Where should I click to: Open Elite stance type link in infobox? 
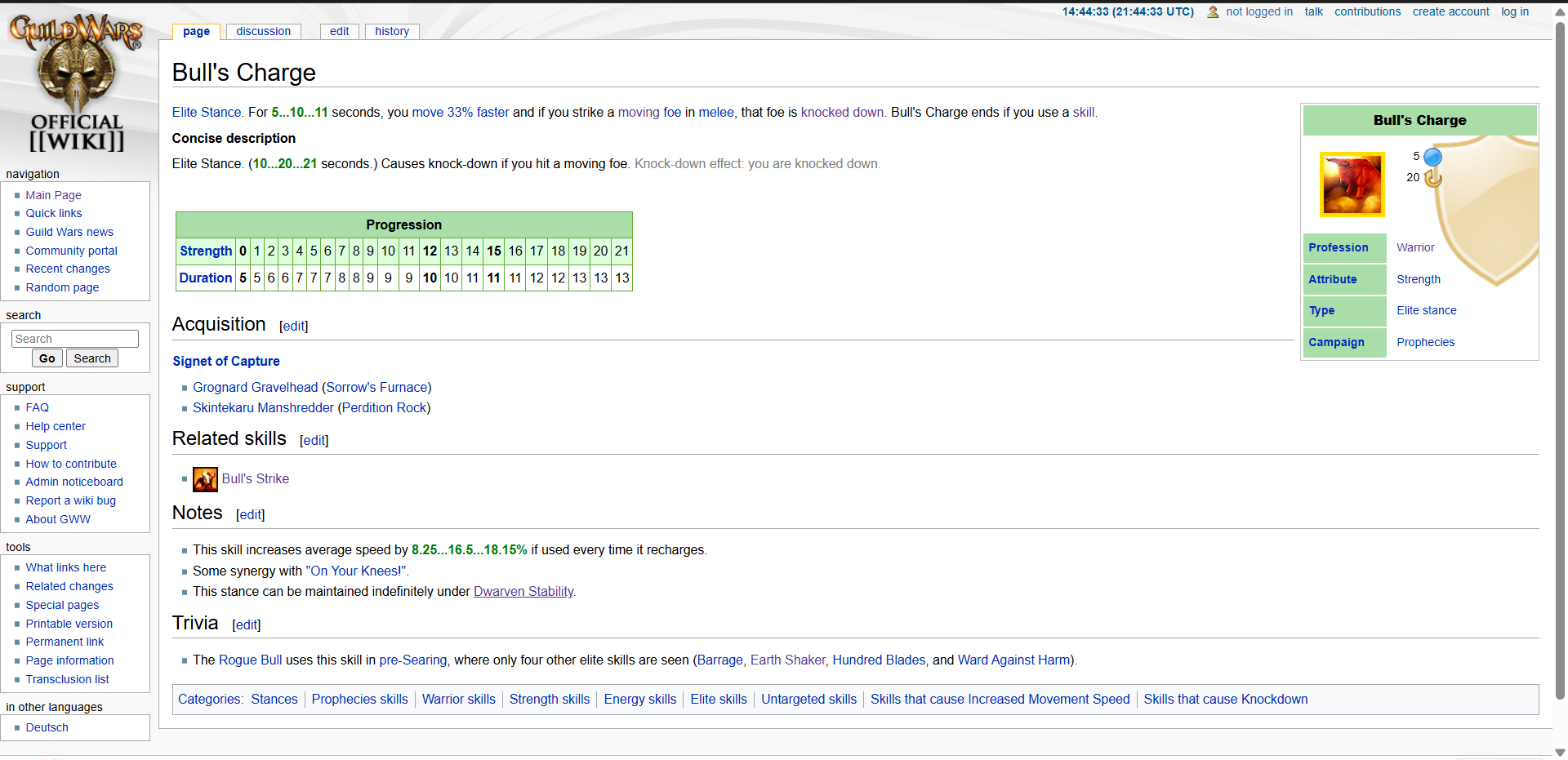(1426, 310)
